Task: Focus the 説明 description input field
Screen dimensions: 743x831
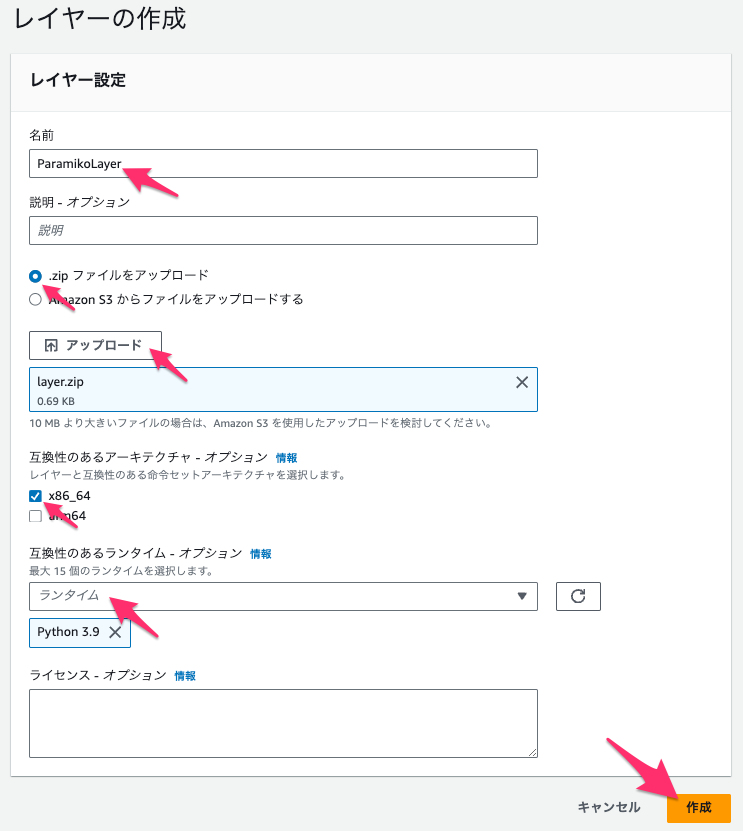Action: click(284, 231)
